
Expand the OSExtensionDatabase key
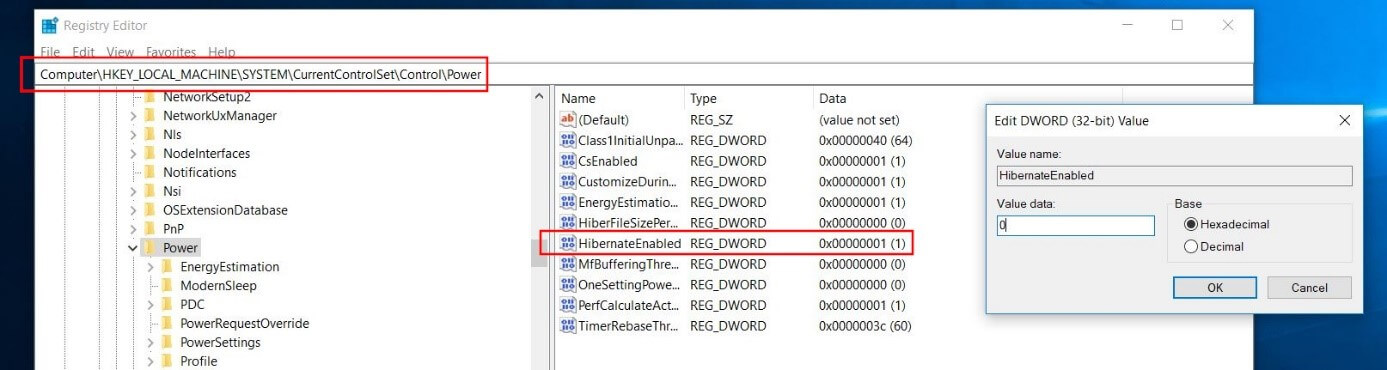pyautogui.click(x=133, y=210)
